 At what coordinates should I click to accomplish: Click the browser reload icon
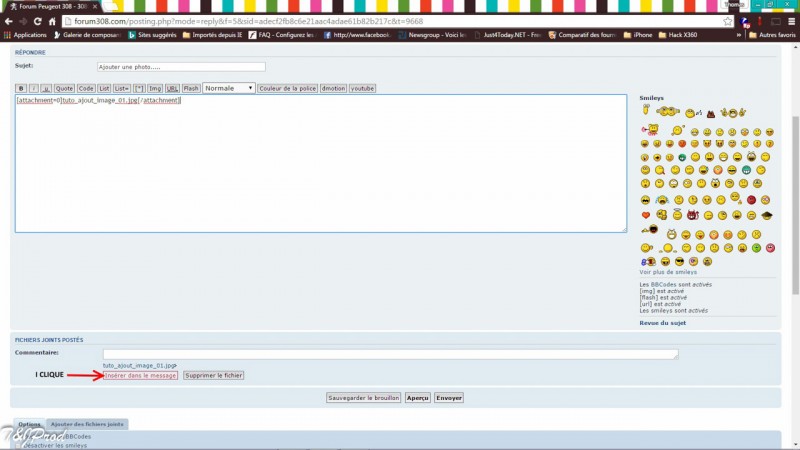[x=52, y=21]
